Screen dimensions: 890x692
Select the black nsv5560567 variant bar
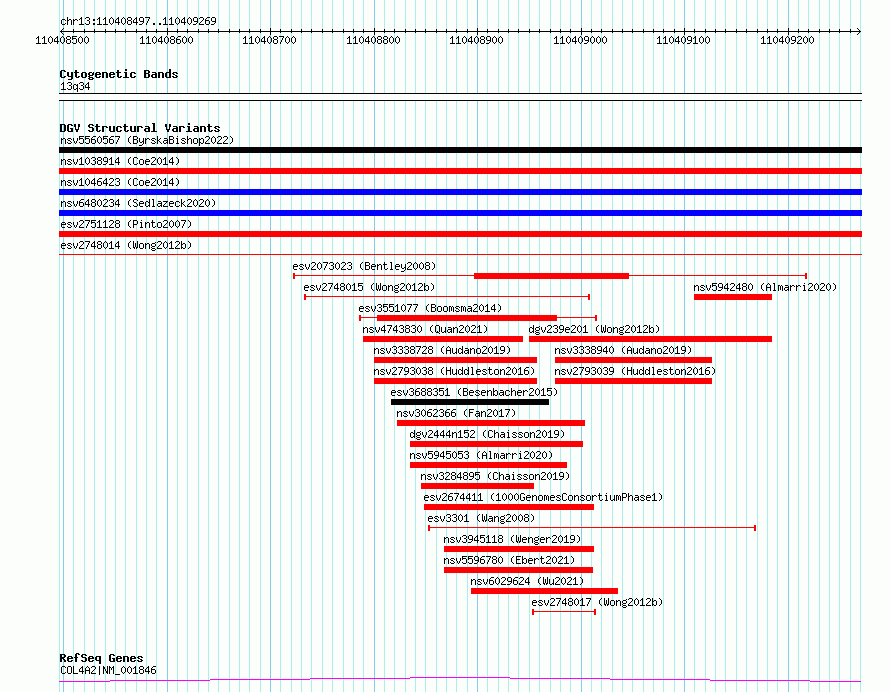pos(460,150)
